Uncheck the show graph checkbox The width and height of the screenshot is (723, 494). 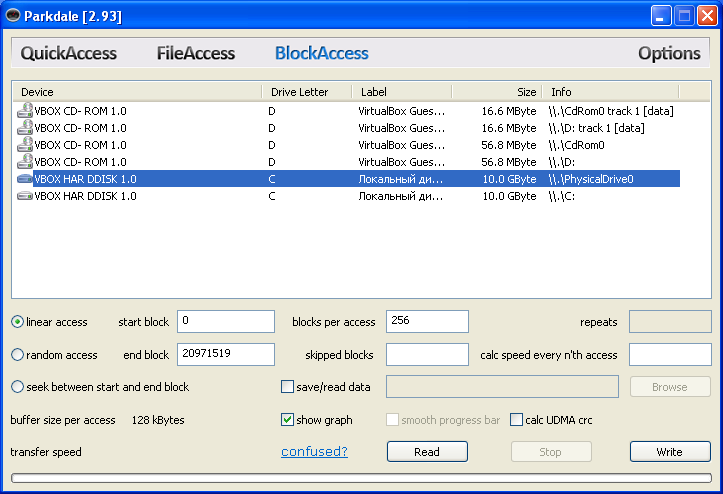pos(287,420)
